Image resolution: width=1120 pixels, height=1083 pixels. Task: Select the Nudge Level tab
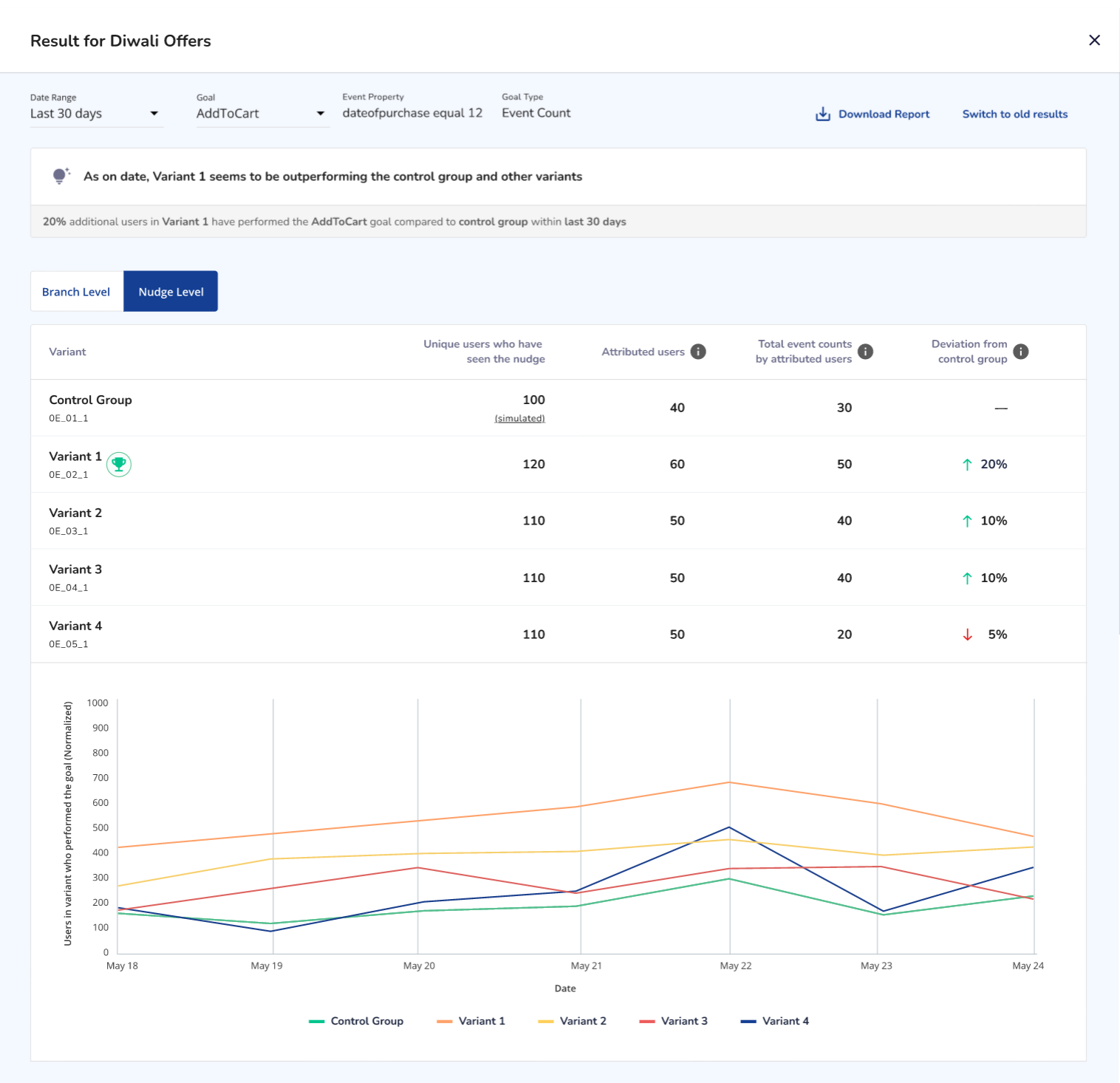[x=171, y=292]
